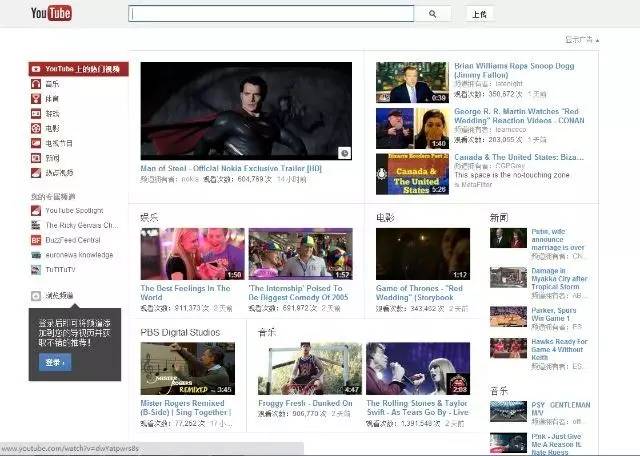Click into the YouTube search field
This screenshot has height=456, width=640.
click(270, 14)
